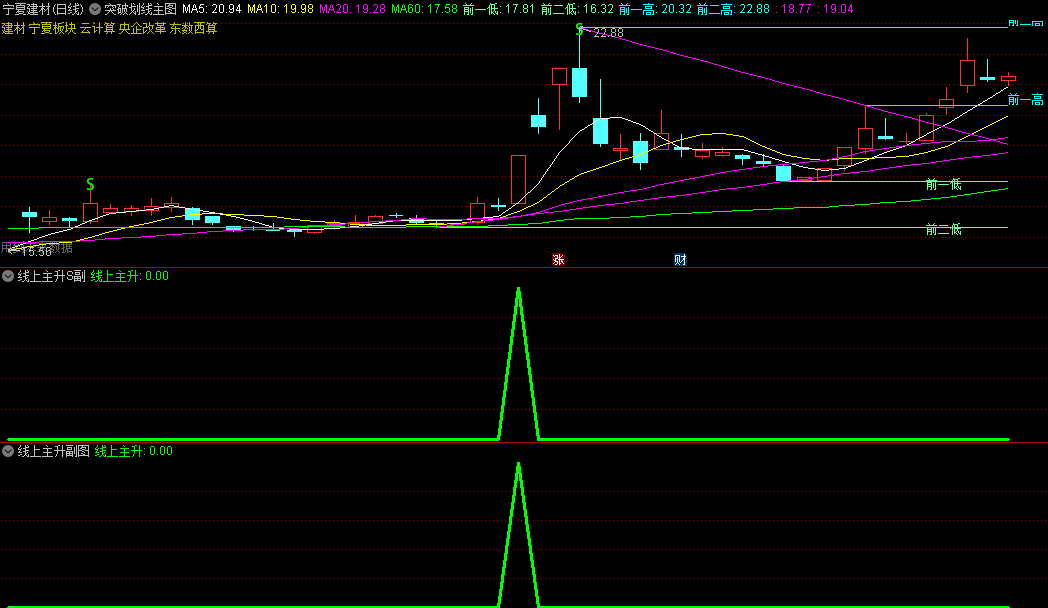Click the 突破划线主图 indicator name

140,9
